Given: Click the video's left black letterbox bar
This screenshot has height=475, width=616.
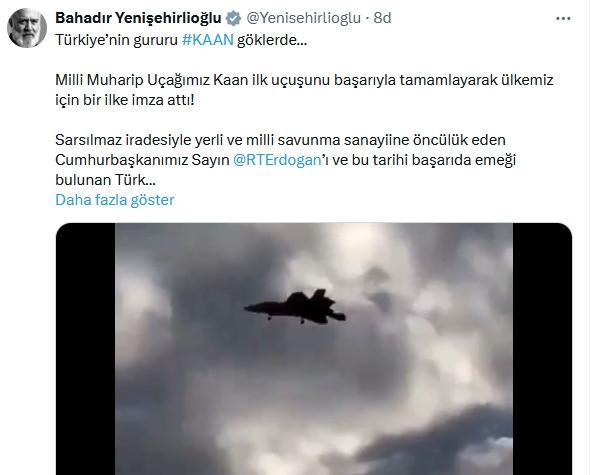Looking at the screenshot, I should (86, 349).
